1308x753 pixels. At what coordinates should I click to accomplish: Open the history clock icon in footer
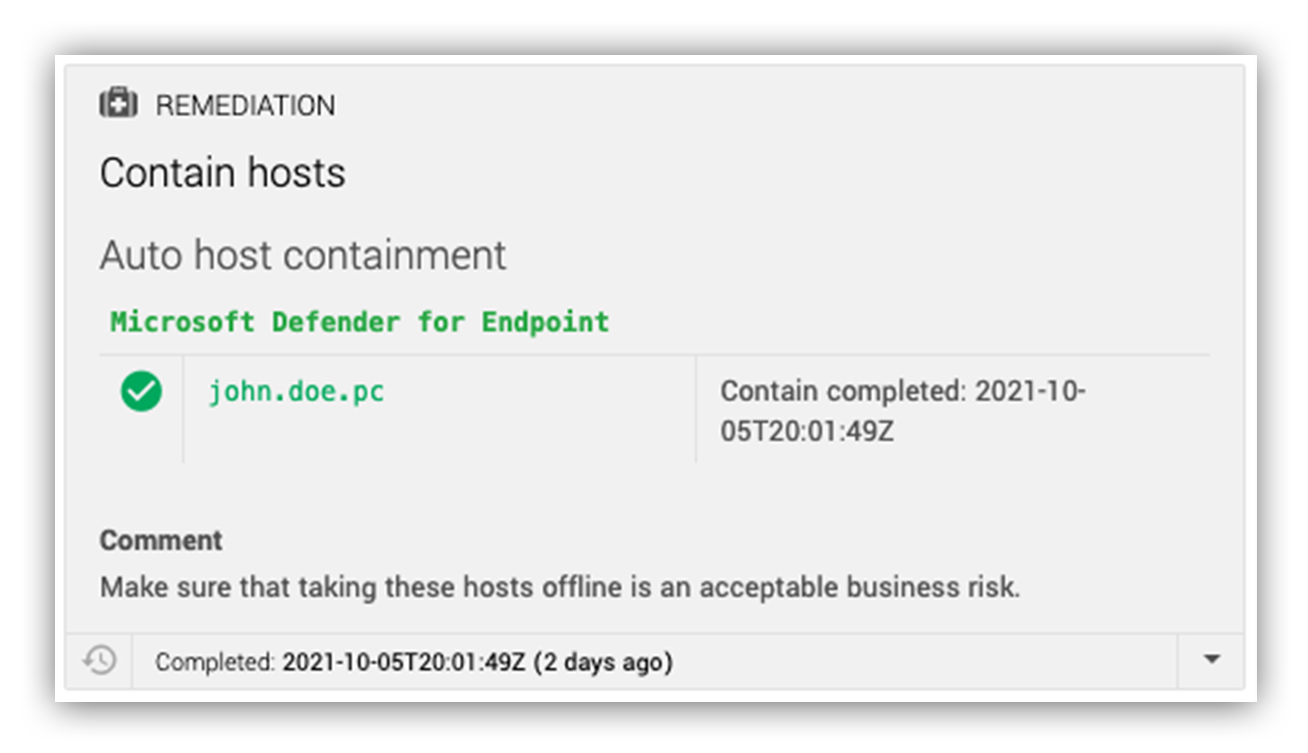[x=100, y=661]
